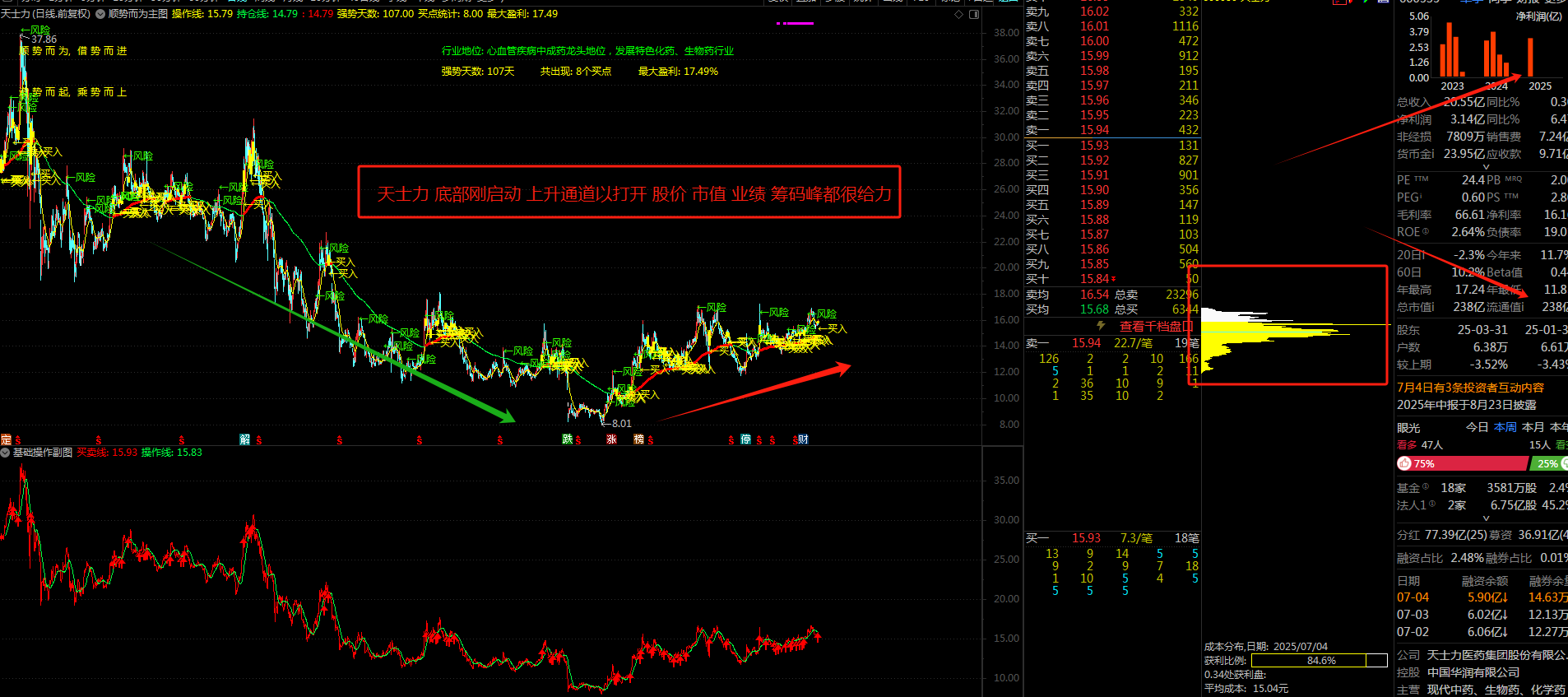Expand the chevron below the 货币金 row
Screen dimensions: 1568x697
1486,167
